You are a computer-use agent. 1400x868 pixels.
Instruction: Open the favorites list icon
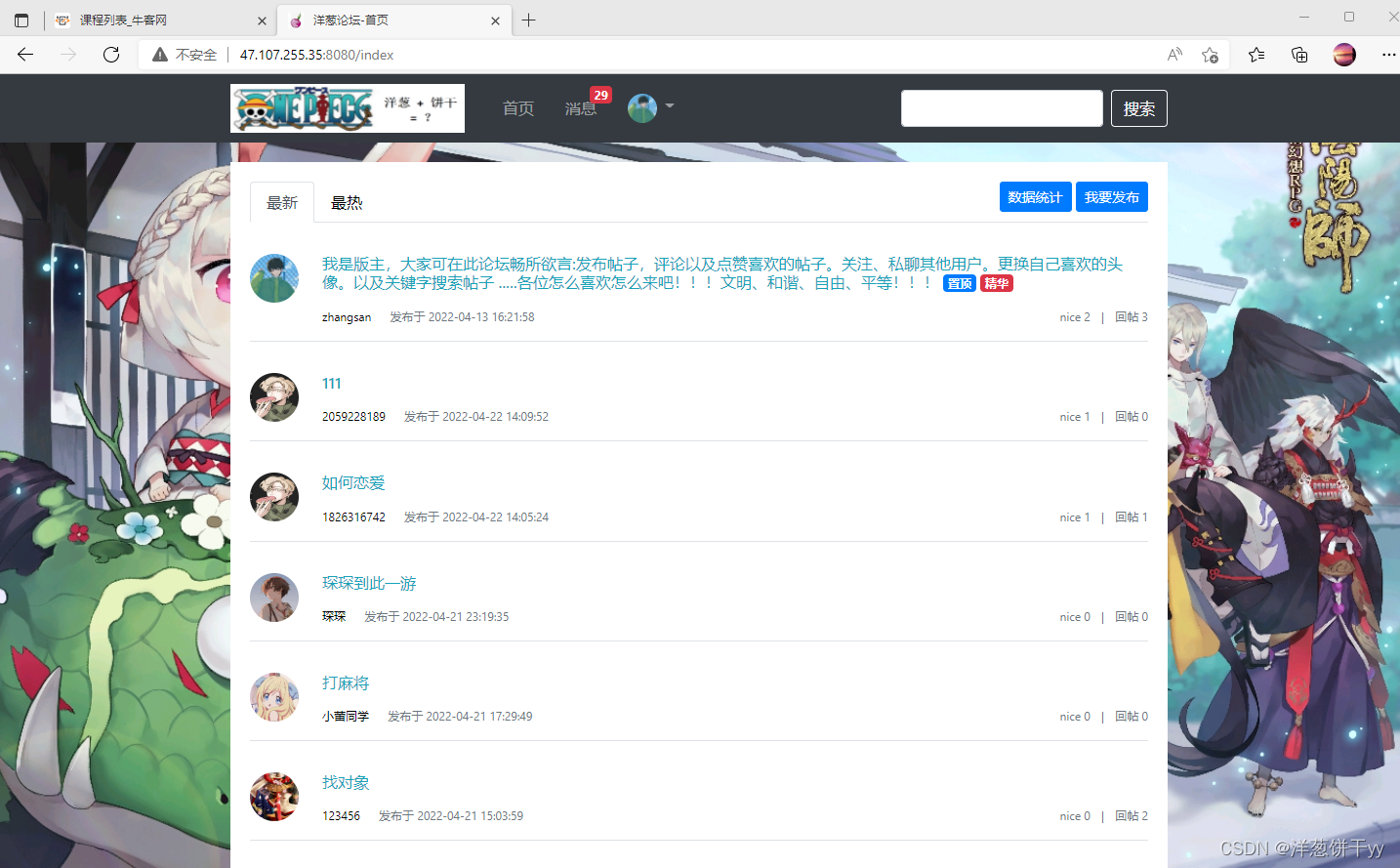click(x=1256, y=55)
